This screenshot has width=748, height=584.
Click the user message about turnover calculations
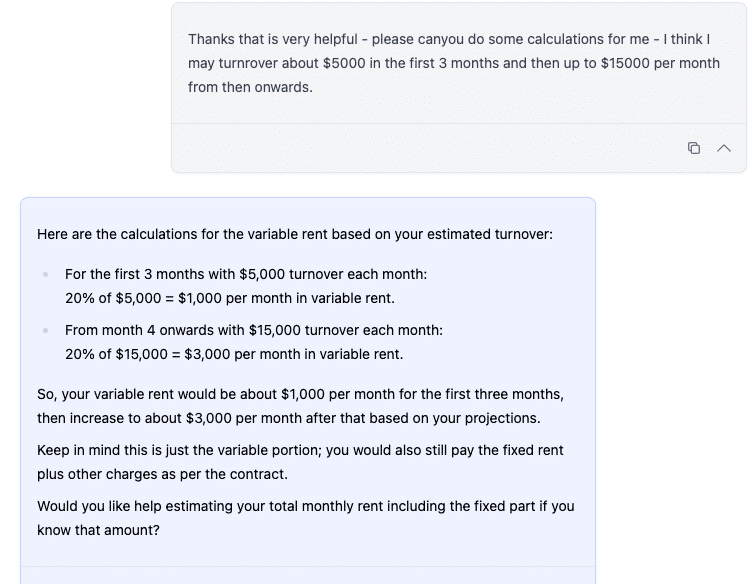[x=454, y=63]
